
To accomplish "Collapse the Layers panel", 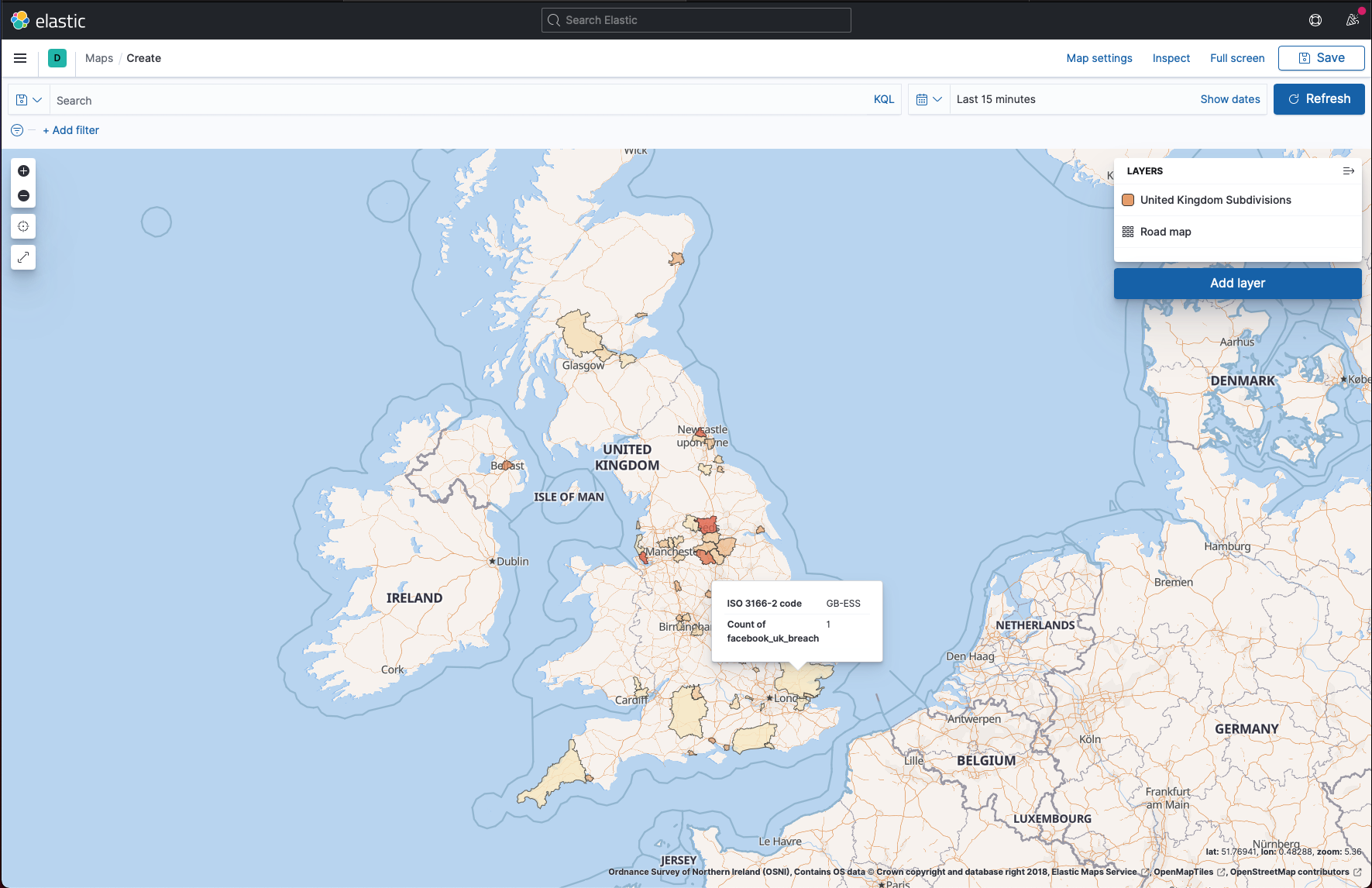I will (x=1348, y=171).
